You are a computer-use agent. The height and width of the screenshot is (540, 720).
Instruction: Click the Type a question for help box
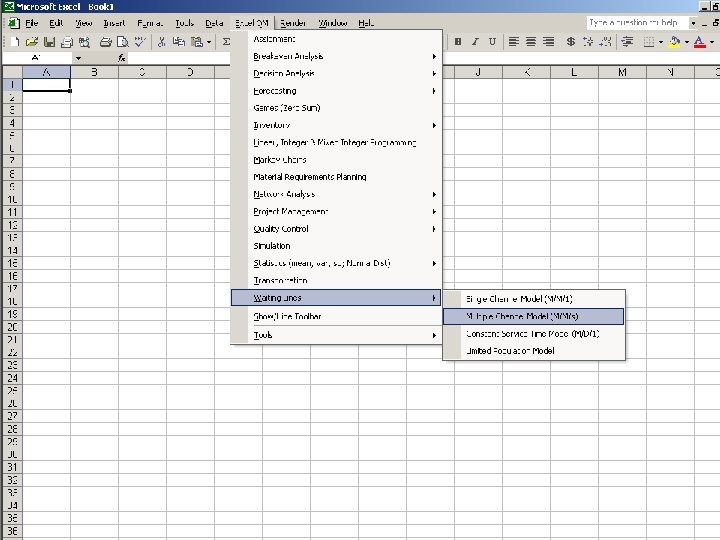637,22
